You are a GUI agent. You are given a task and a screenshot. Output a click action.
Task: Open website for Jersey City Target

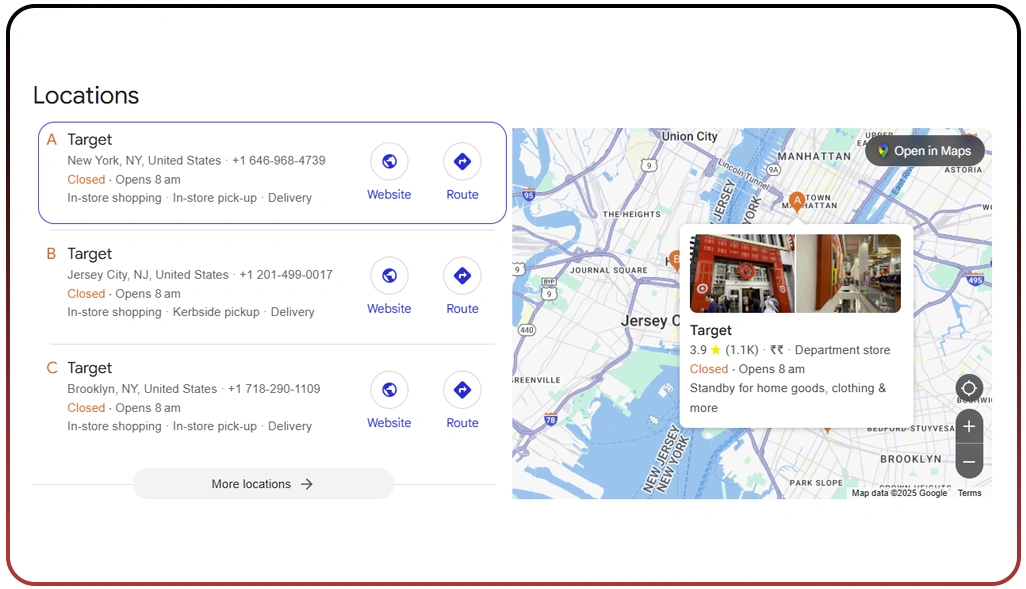point(389,275)
